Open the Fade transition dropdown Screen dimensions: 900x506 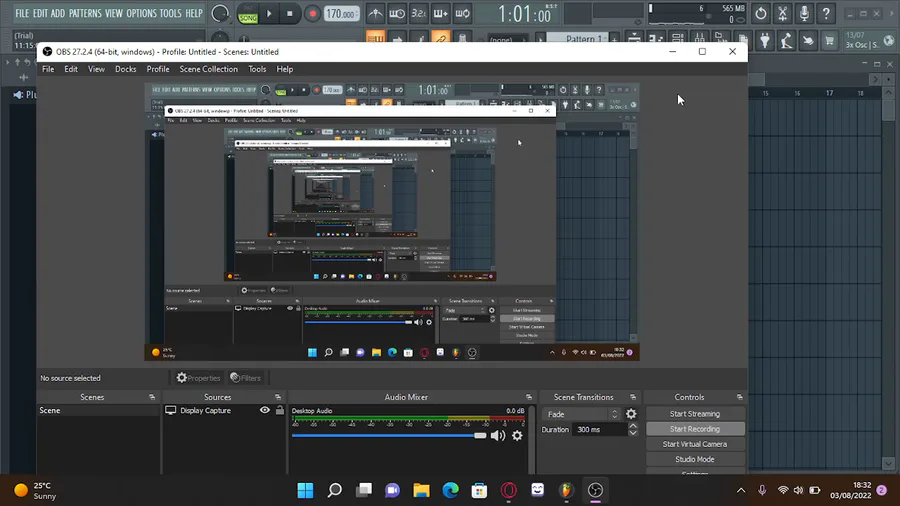click(582, 414)
